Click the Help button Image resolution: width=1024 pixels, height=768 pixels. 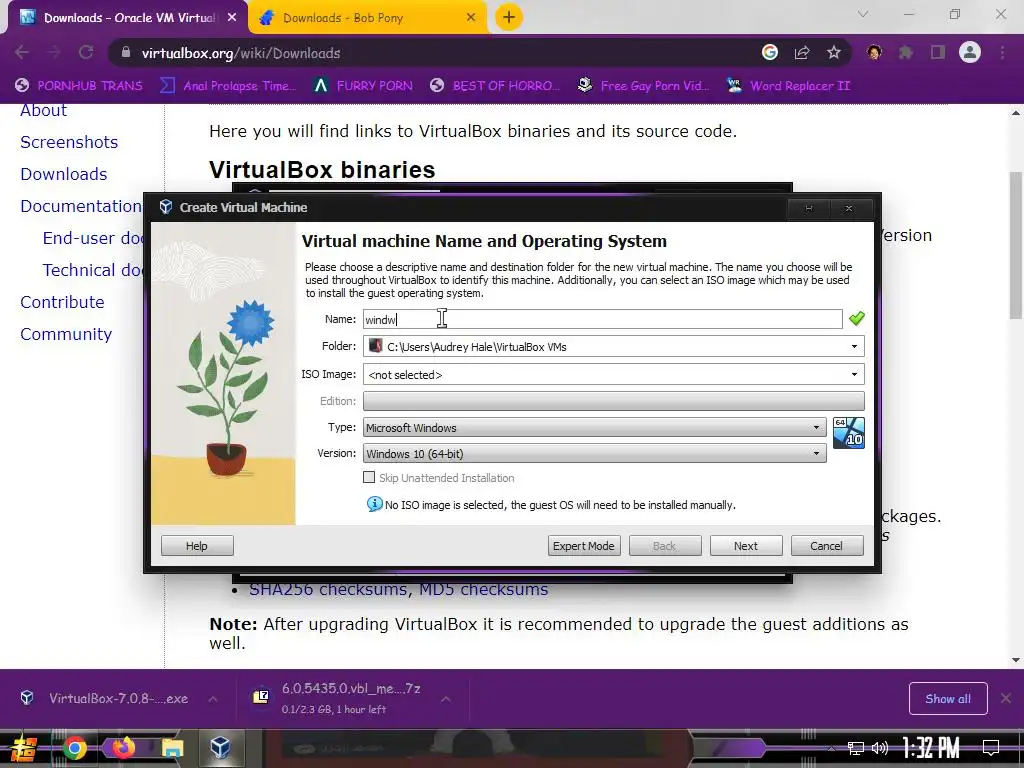pyautogui.click(x=197, y=545)
